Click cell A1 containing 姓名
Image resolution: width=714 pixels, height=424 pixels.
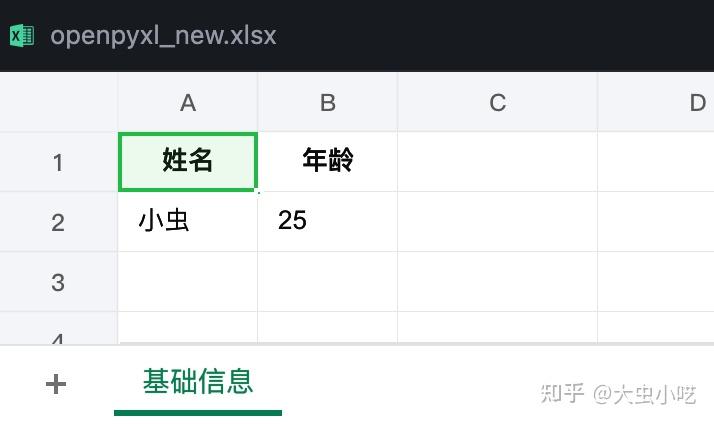188,162
